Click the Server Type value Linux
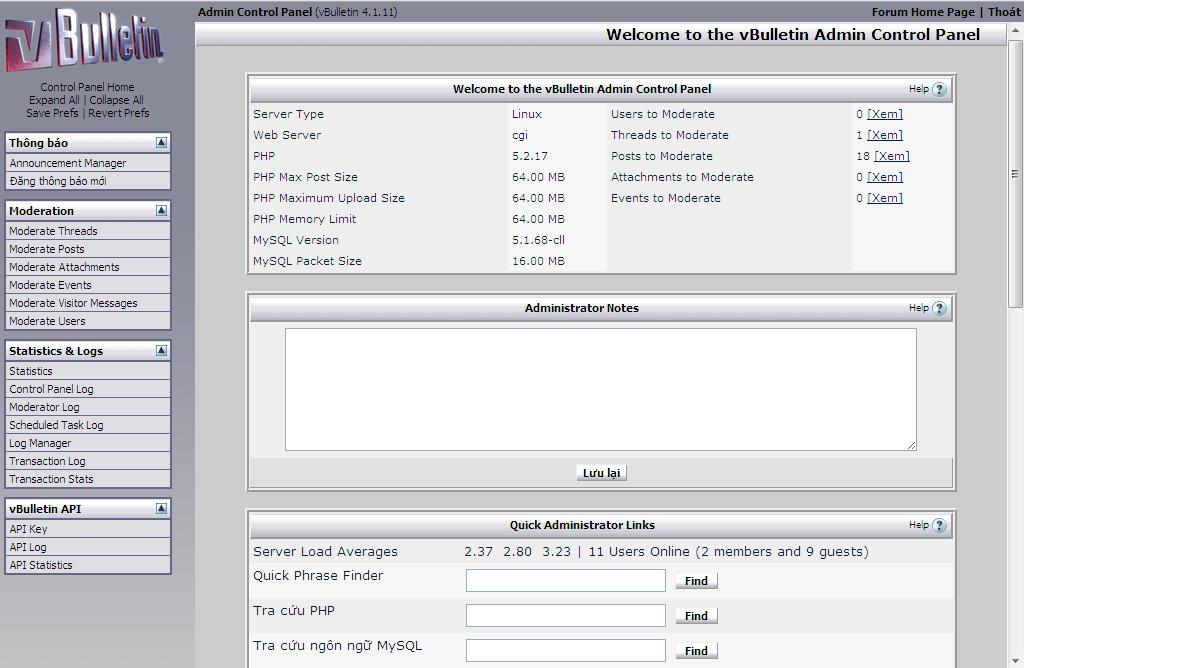Image resolution: width=1190 pixels, height=668 pixels. pos(527,114)
